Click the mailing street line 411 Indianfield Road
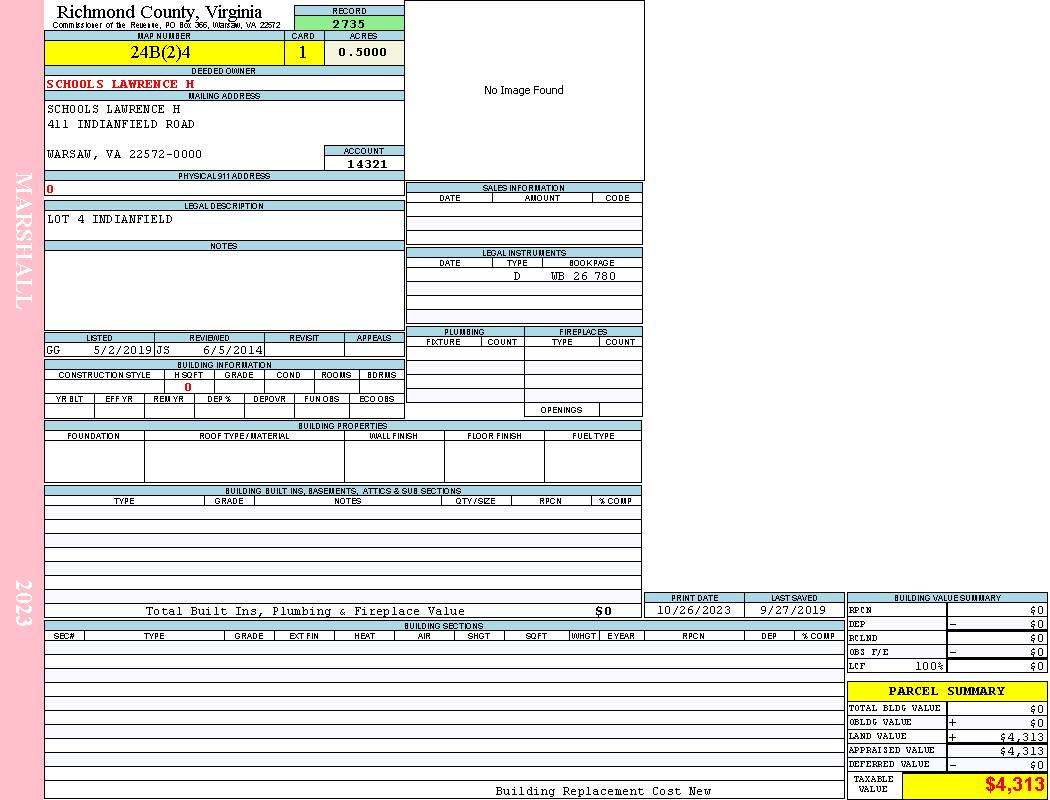This screenshot has width=1050, height=800. click(x=121, y=124)
